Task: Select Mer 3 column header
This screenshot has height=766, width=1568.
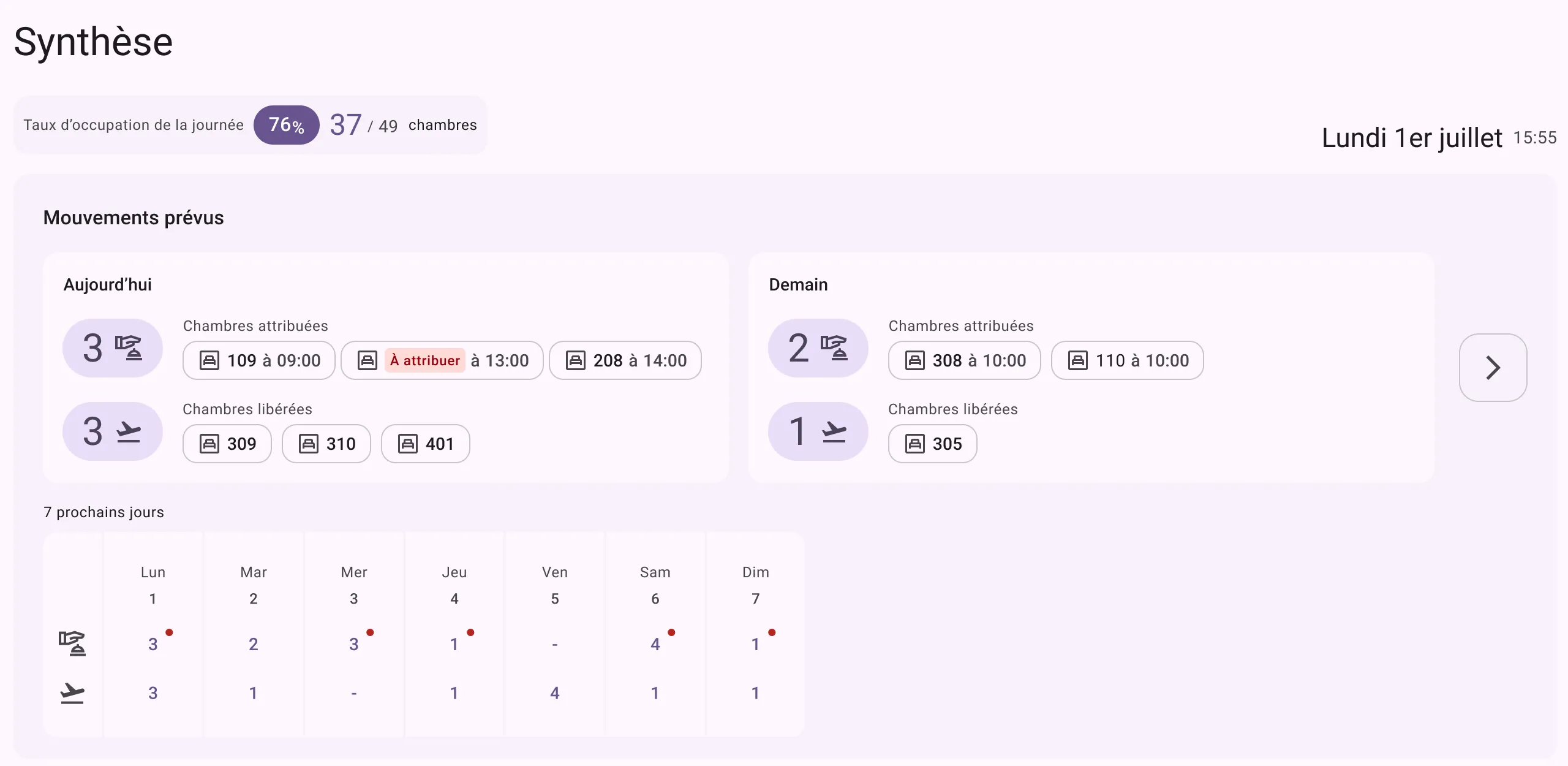Action: tap(354, 585)
